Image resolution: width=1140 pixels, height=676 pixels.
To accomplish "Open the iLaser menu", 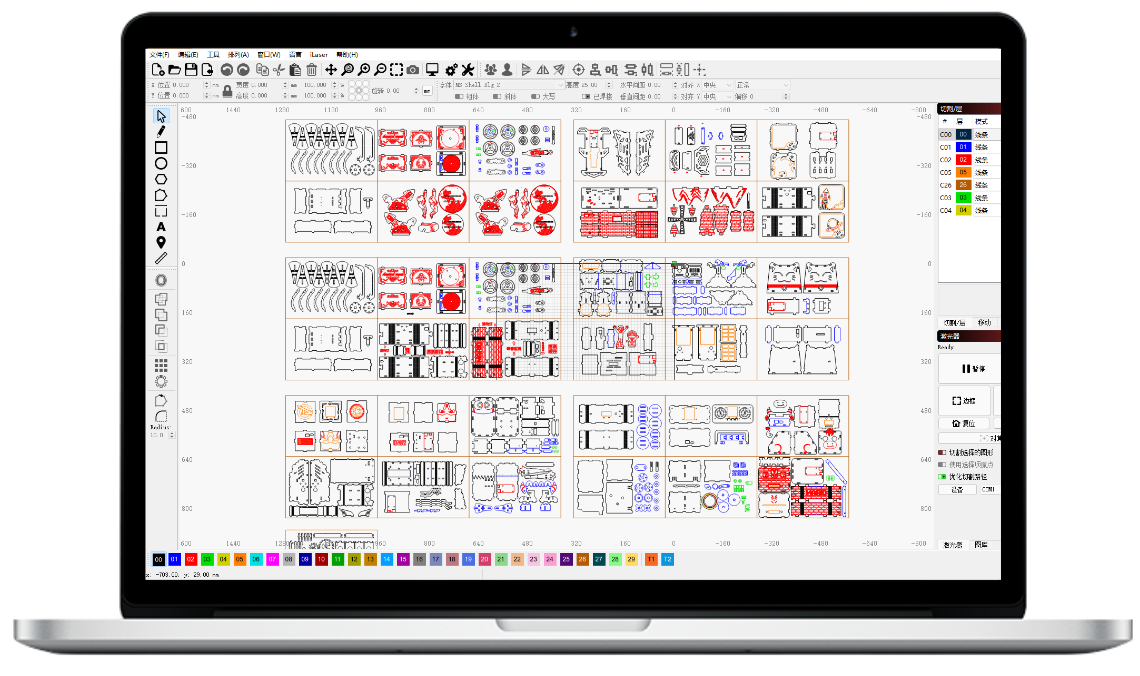I will coord(320,54).
